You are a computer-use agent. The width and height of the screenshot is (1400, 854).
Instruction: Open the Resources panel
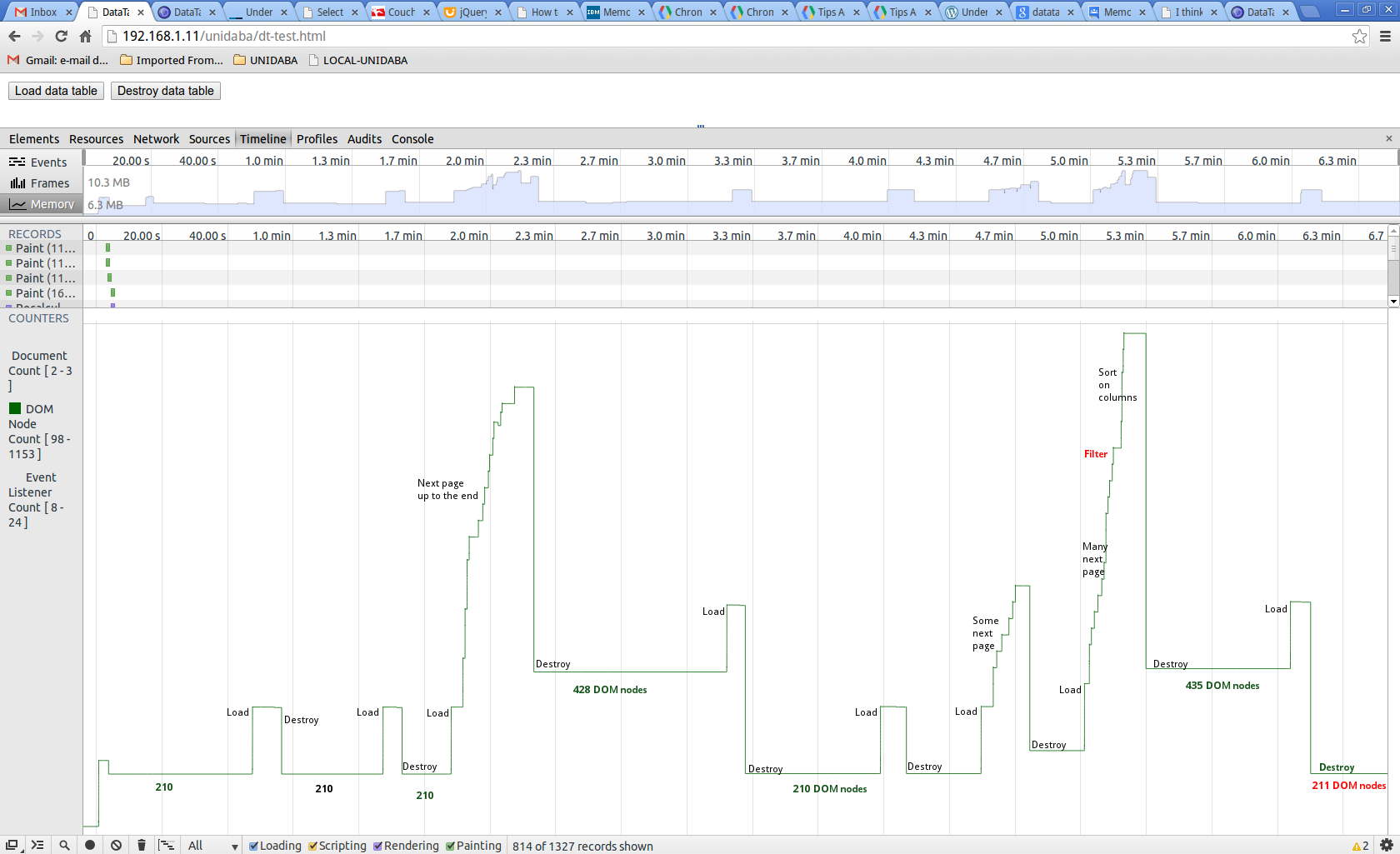(x=96, y=139)
